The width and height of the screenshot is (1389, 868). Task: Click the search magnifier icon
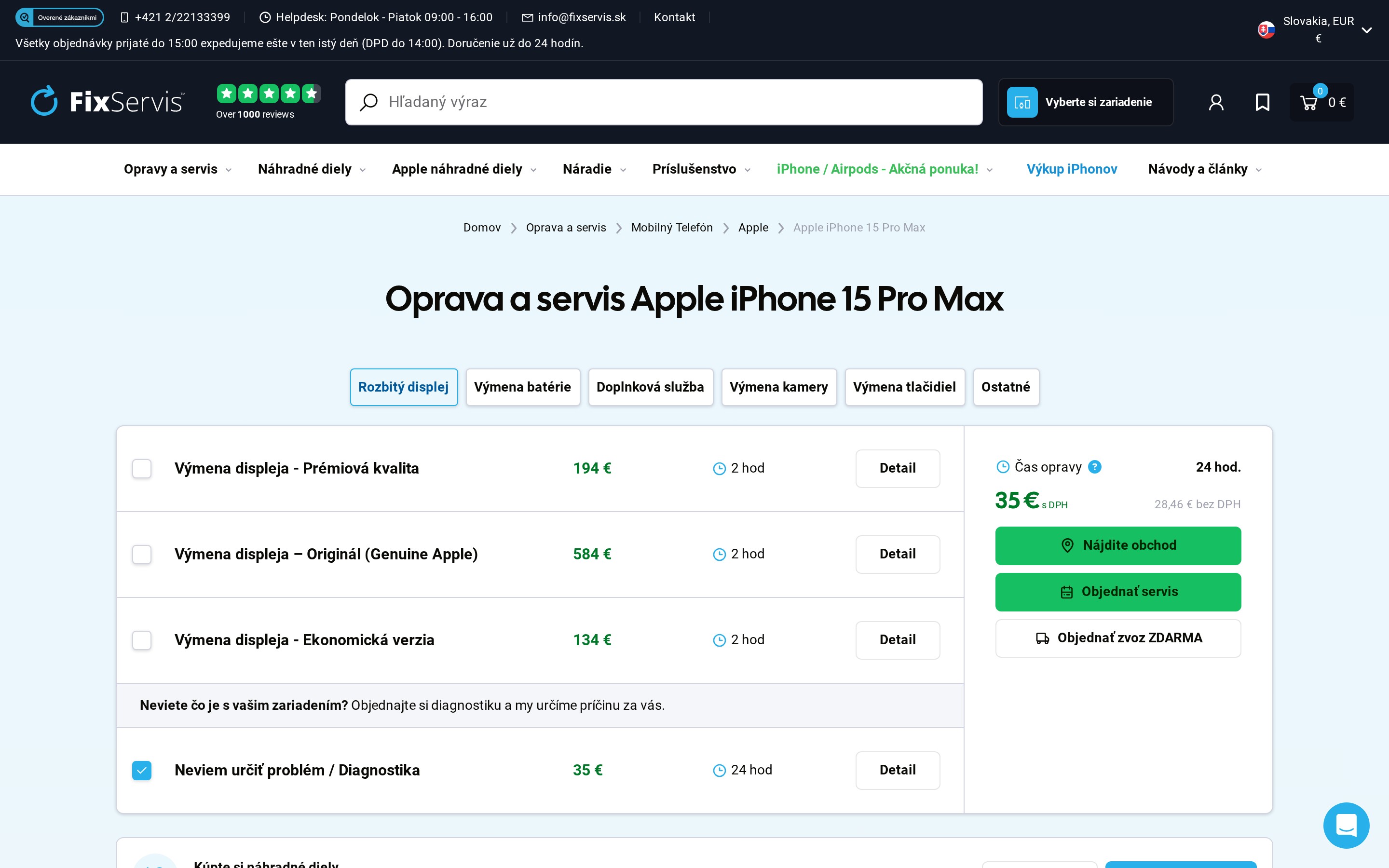point(368,102)
